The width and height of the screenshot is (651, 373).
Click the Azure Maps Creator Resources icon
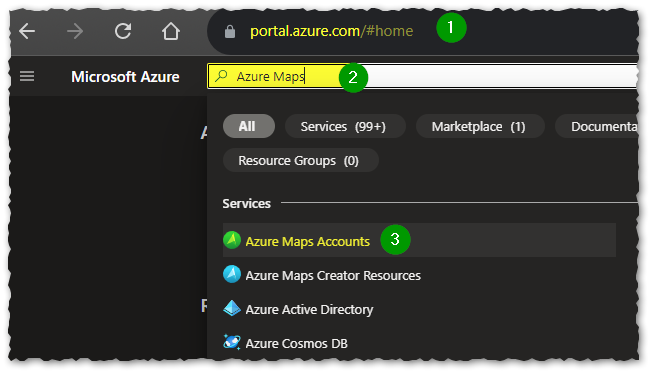(232, 274)
